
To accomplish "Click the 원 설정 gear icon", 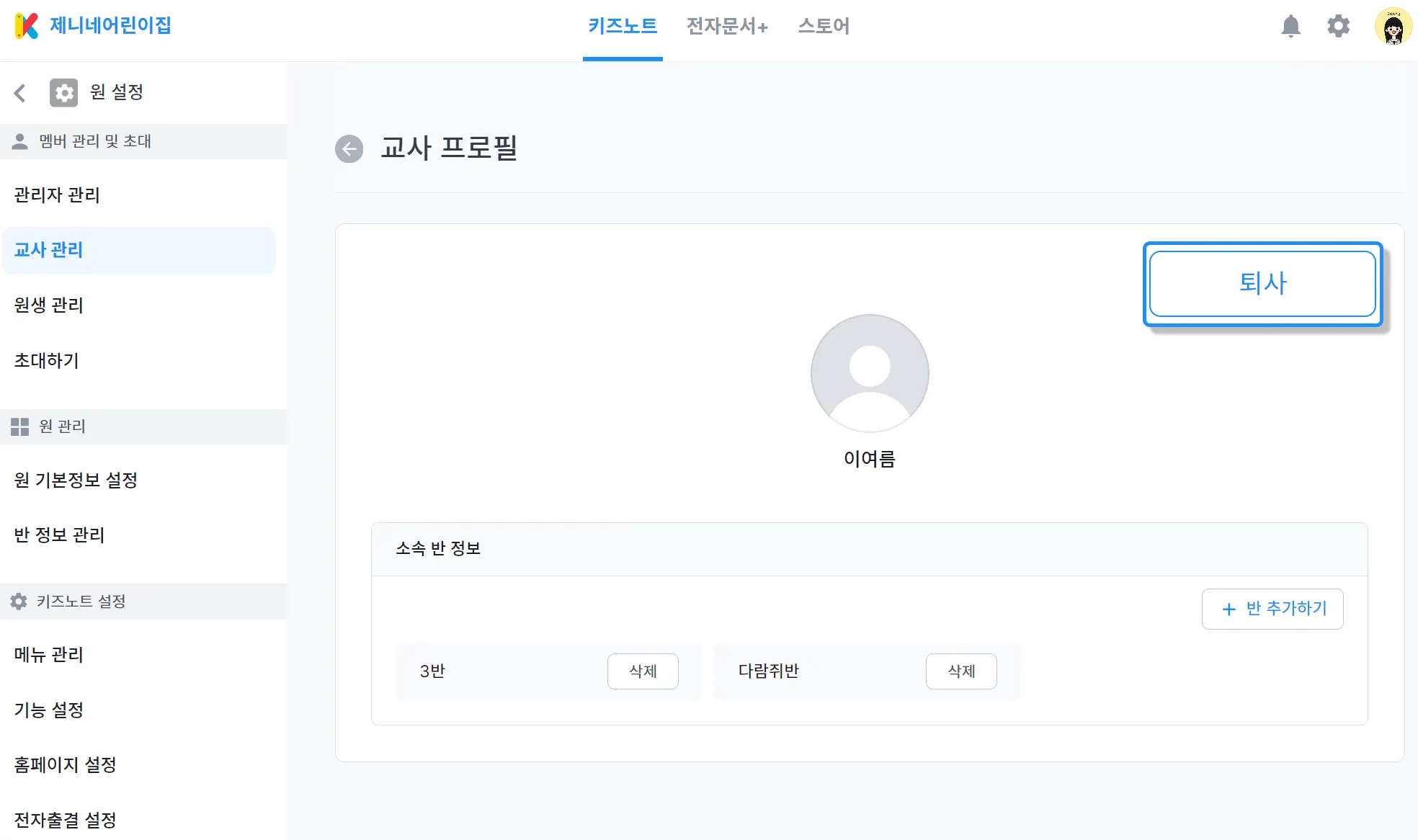I will [x=63, y=93].
